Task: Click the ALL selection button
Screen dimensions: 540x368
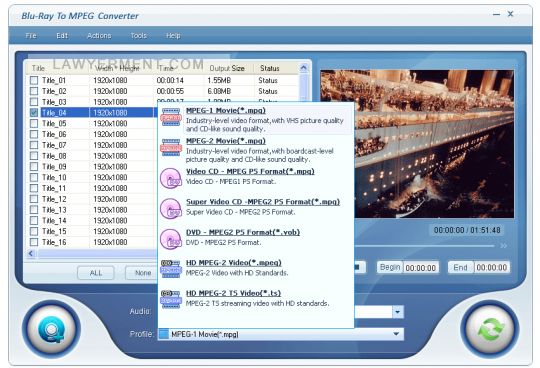Action: point(96,273)
